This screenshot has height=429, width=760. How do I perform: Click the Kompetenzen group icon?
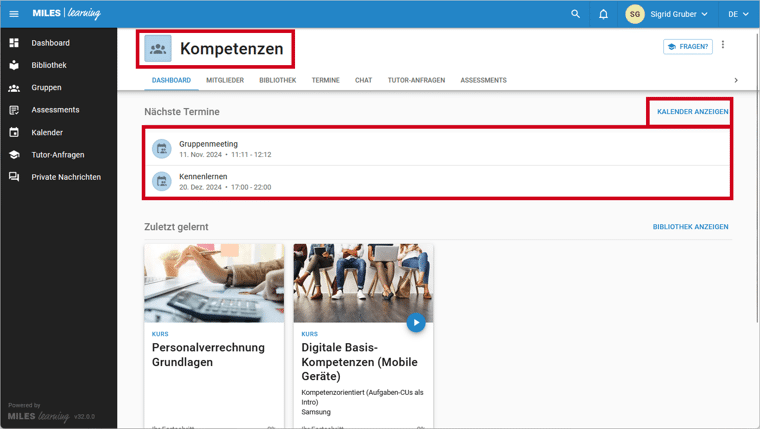point(158,48)
